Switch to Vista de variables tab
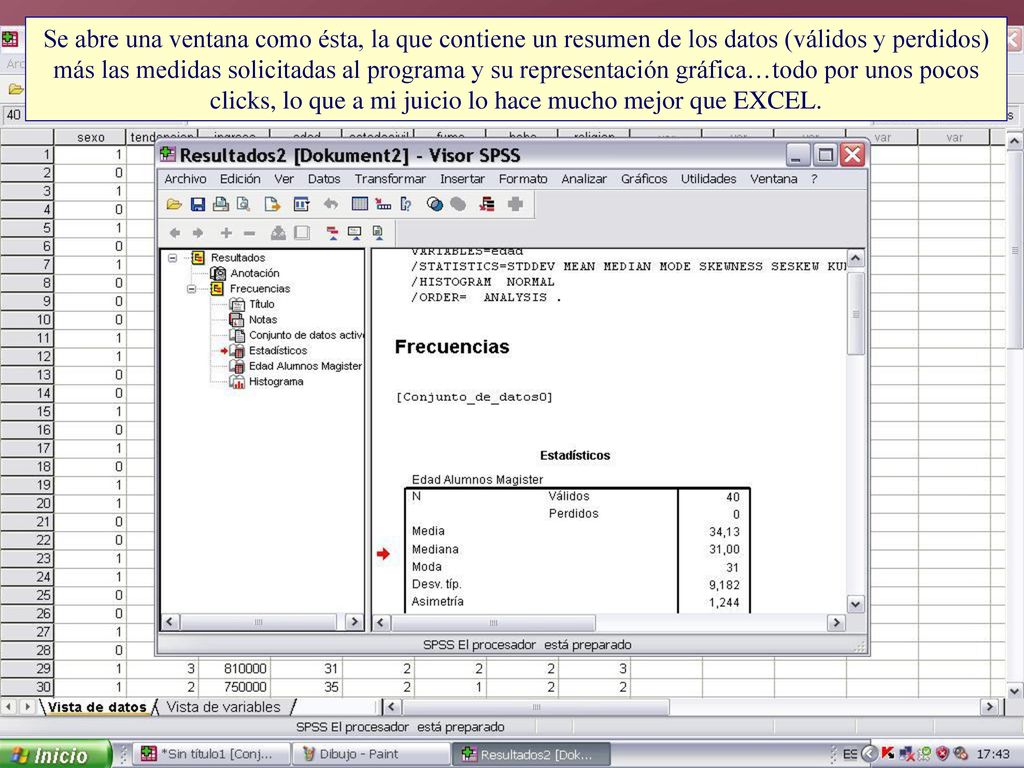 [x=223, y=707]
